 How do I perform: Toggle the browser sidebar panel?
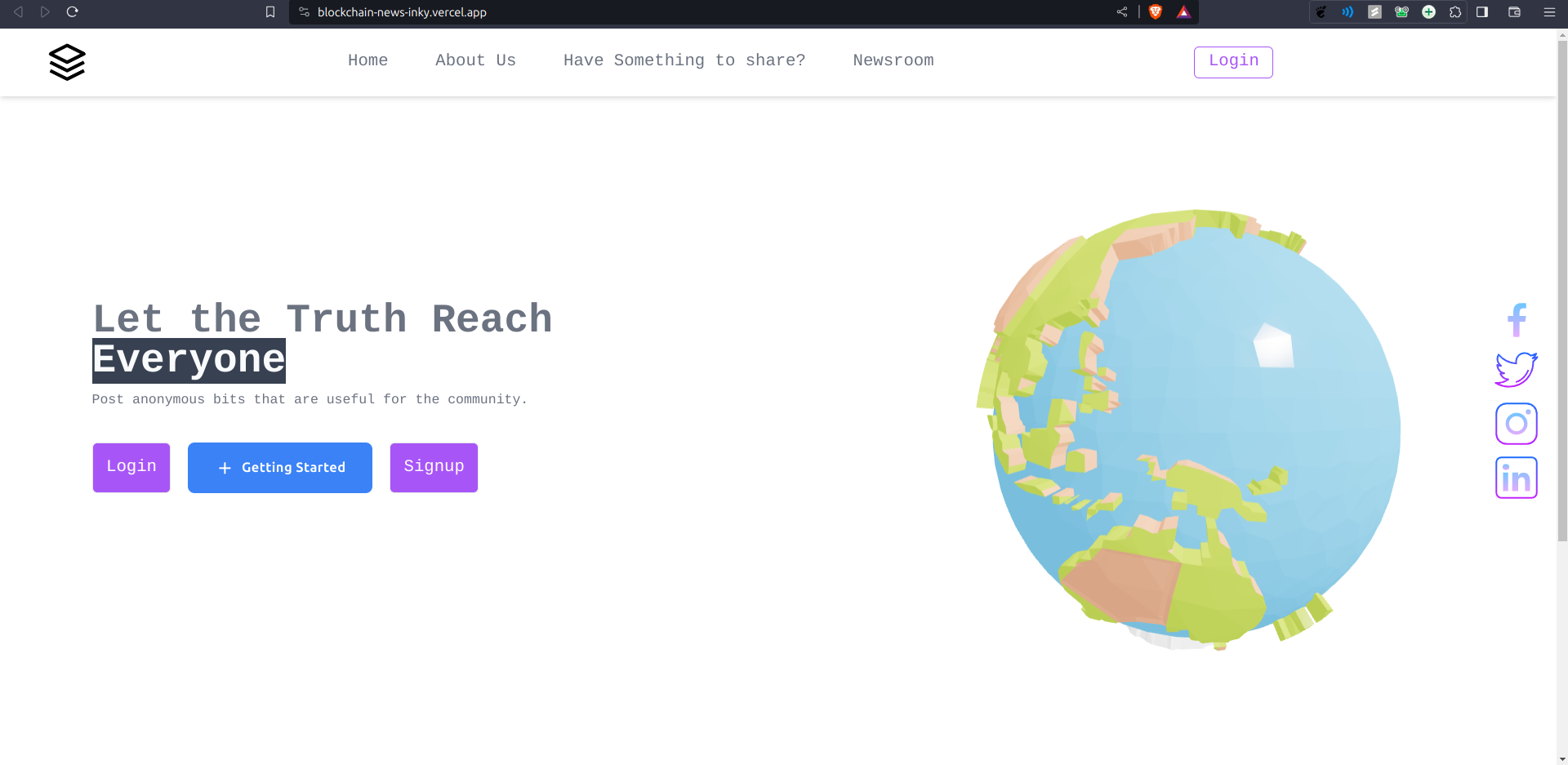pyautogui.click(x=1482, y=11)
